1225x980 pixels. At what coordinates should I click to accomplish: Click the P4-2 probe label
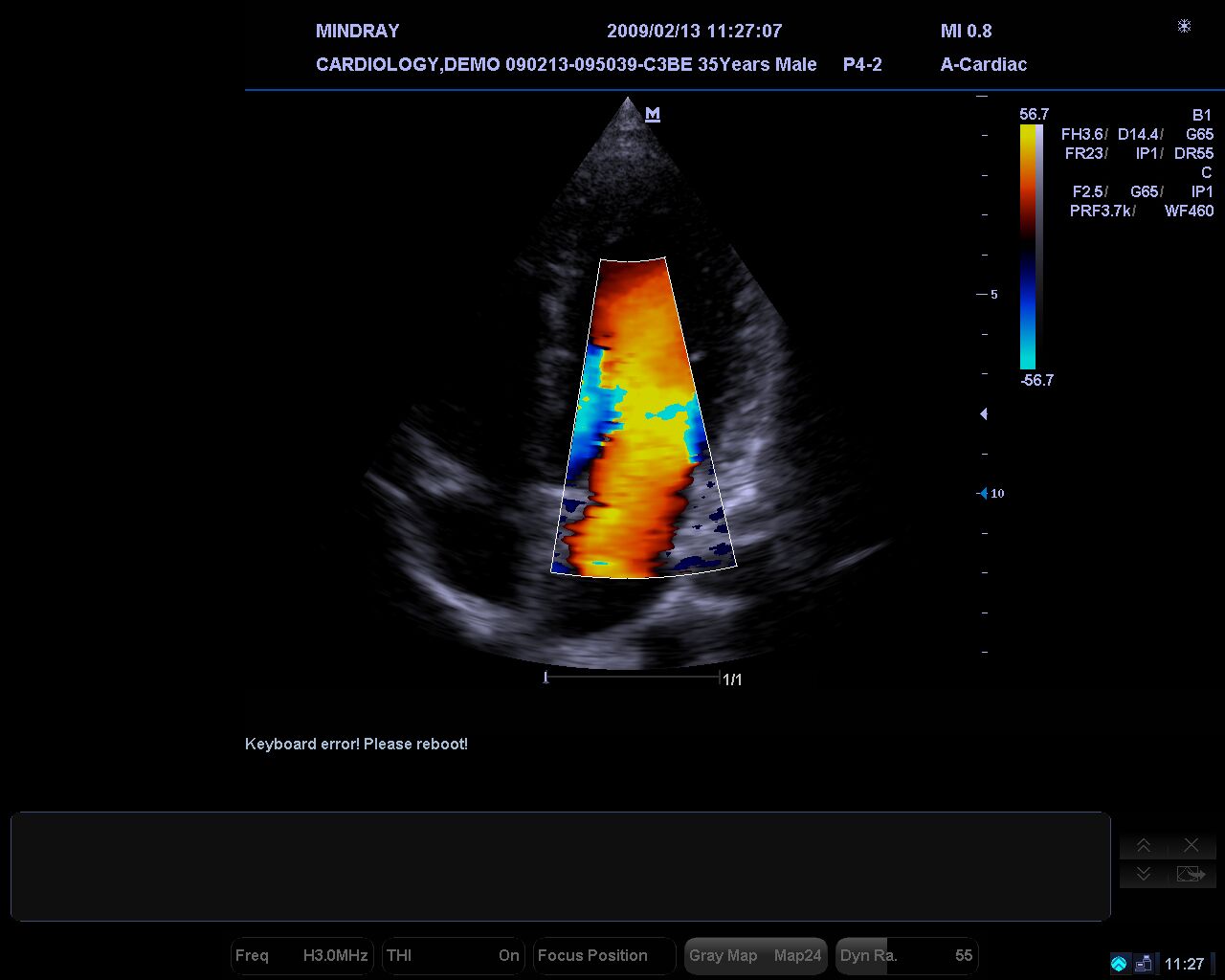click(x=862, y=64)
